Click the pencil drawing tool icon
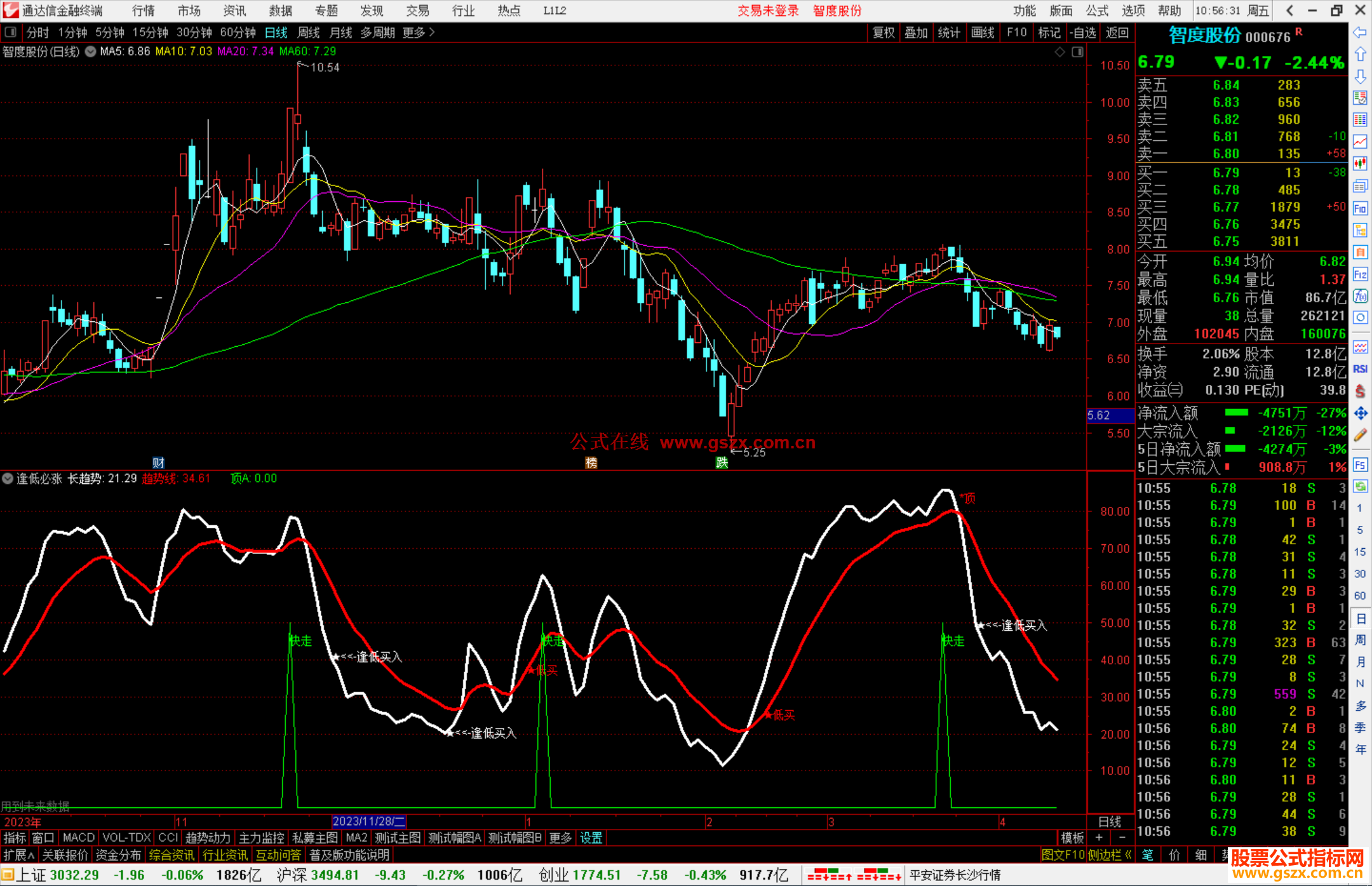This screenshot has height=886, width=1372. point(1360,435)
